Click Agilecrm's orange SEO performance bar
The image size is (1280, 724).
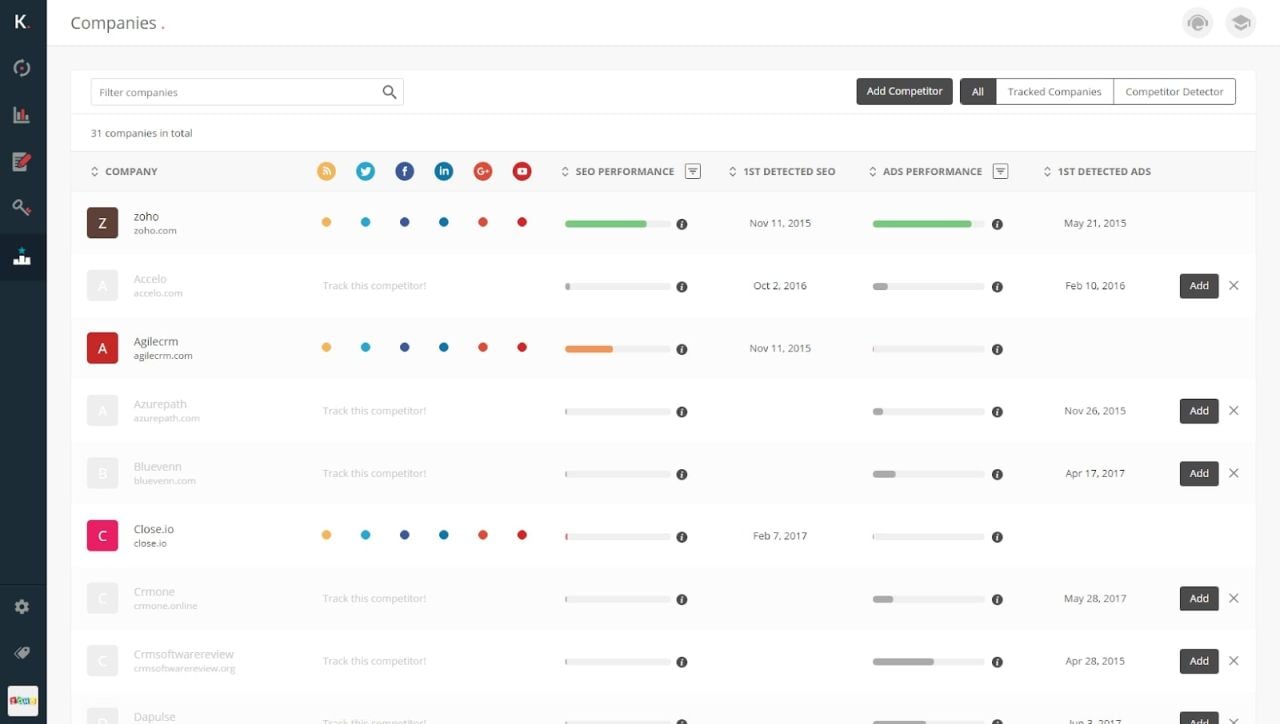pos(589,349)
